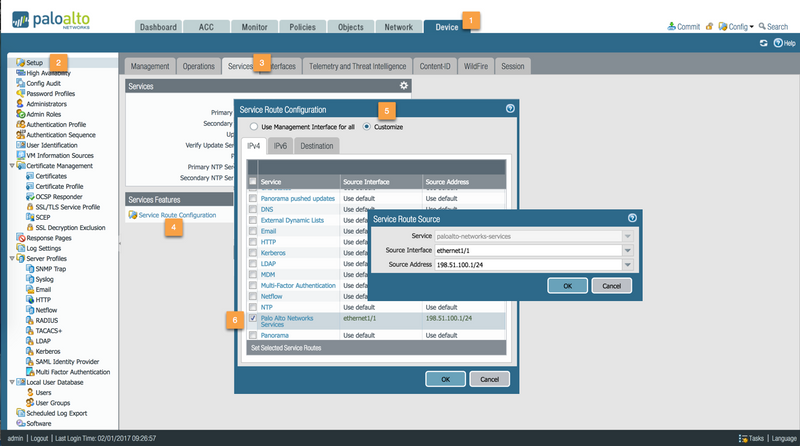Image resolution: width=800 pixels, height=446 pixels.
Task: Open the Multi-Factor Authentication service link
Action: click(298, 285)
